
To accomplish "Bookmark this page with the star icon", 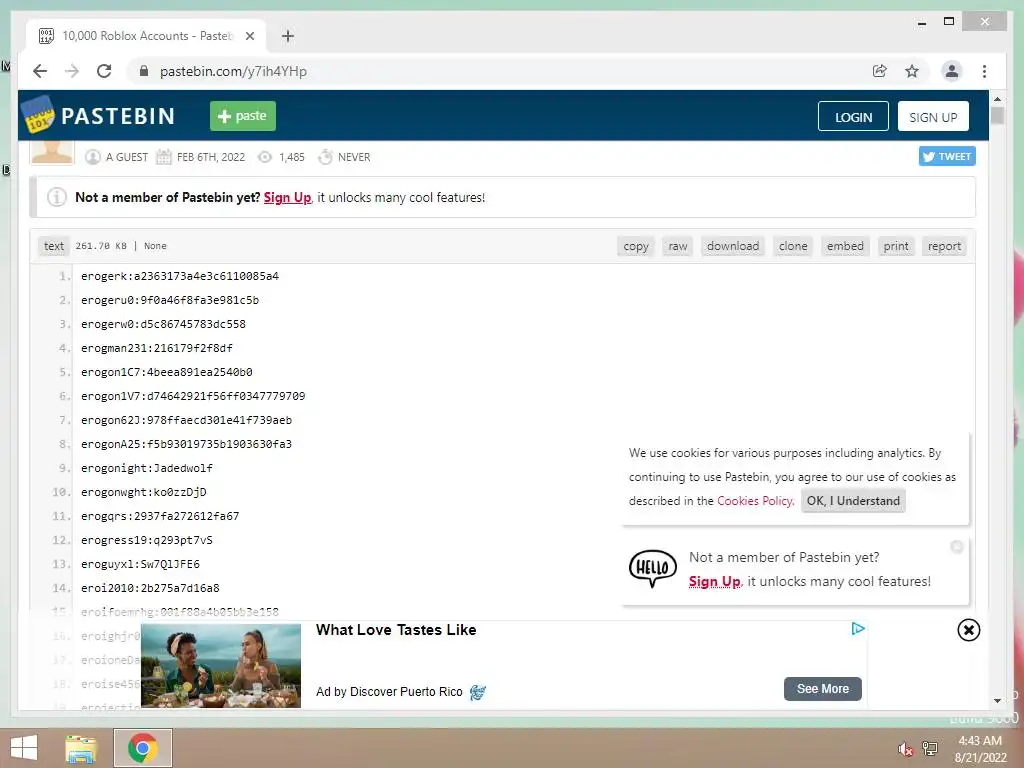I will coord(912,71).
